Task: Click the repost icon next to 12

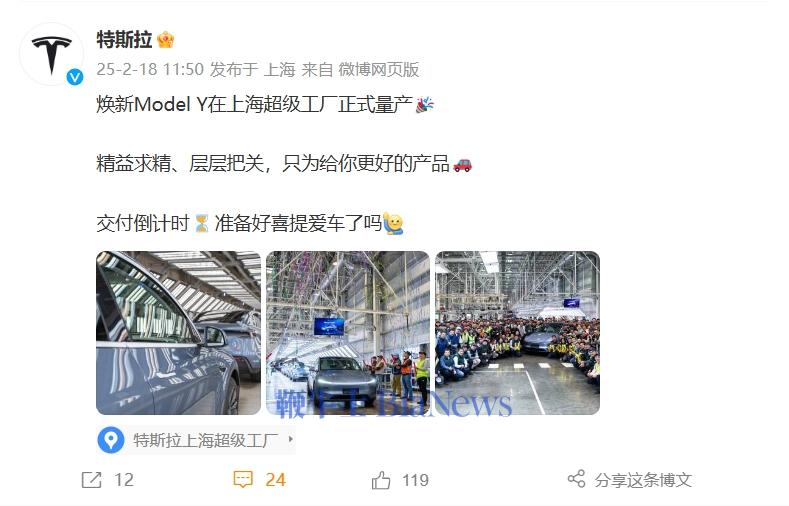Action: point(91,480)
